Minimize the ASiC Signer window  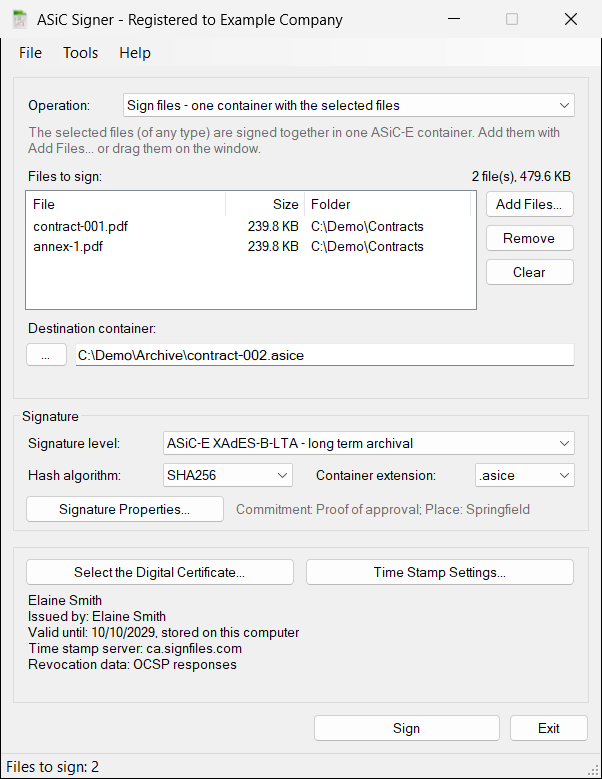tap(454, 19)
